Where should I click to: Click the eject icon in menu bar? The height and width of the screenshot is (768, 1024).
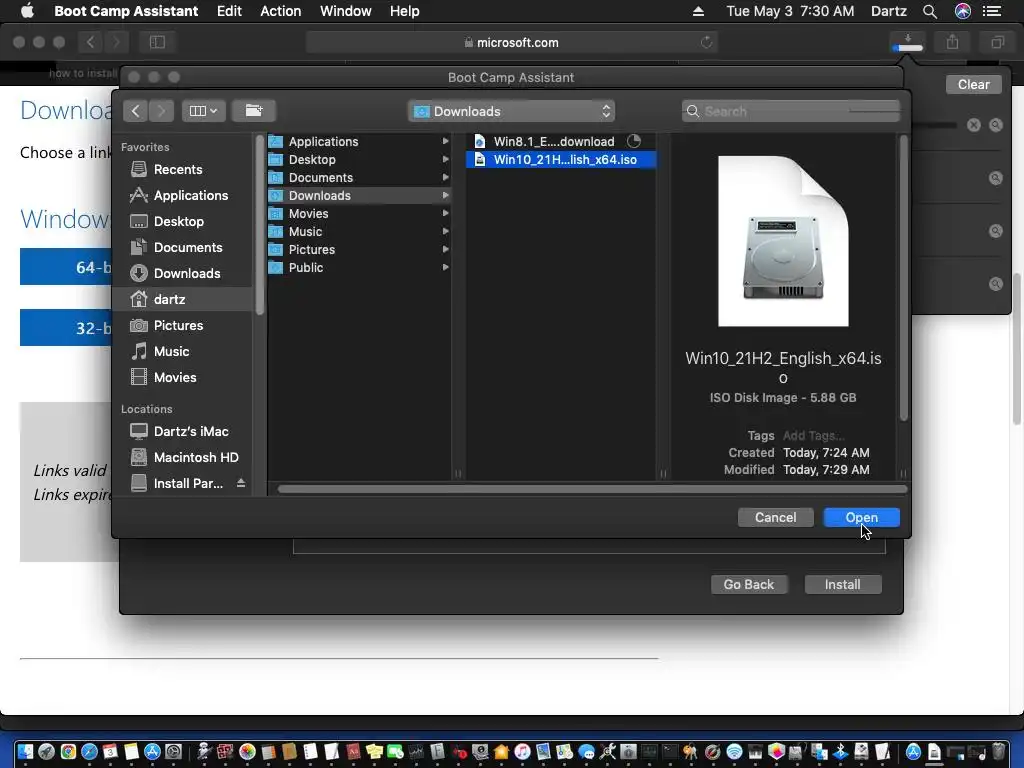(698, 11)
